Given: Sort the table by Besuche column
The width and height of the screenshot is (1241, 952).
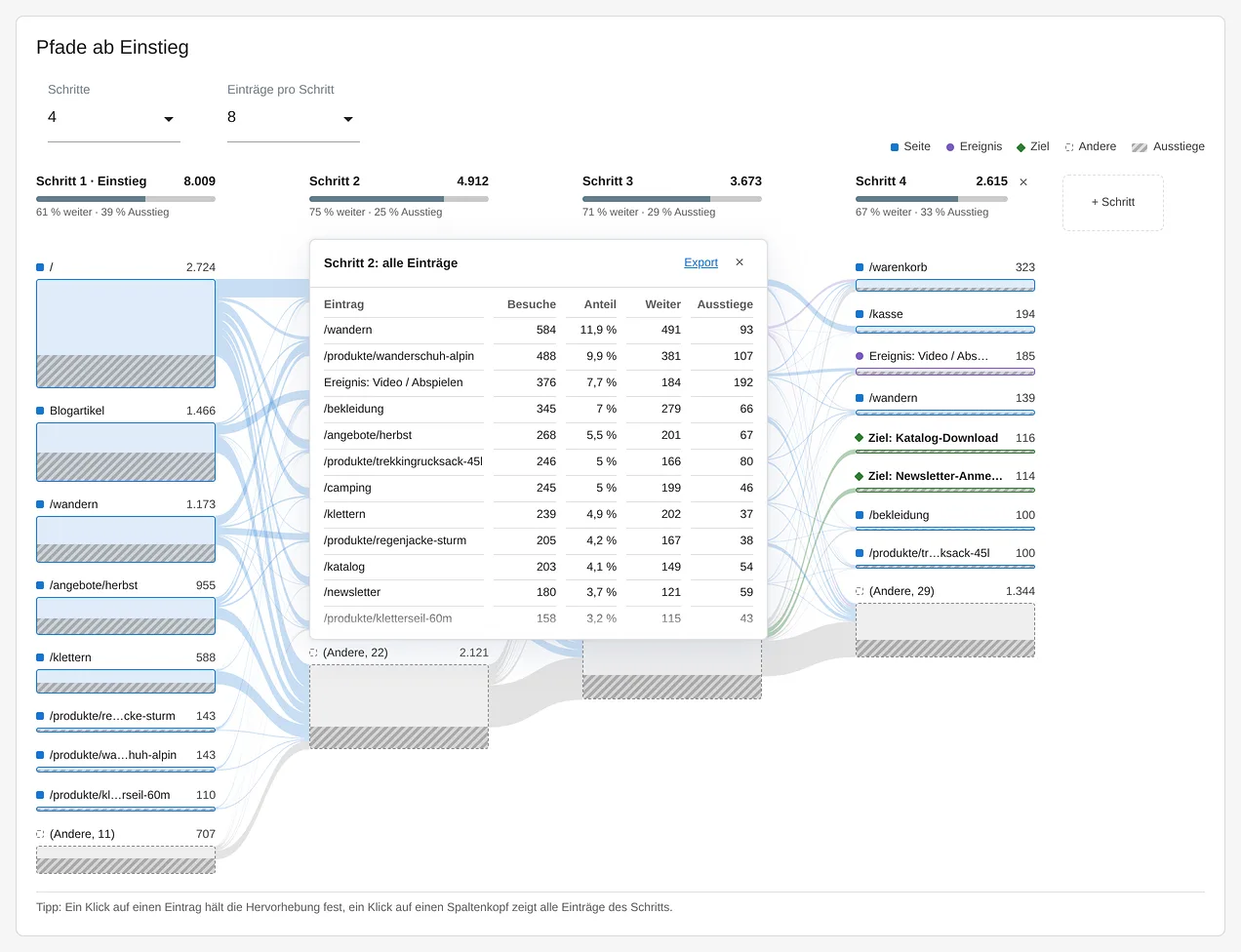Looking at the screenshot, I should coord(532,304).
